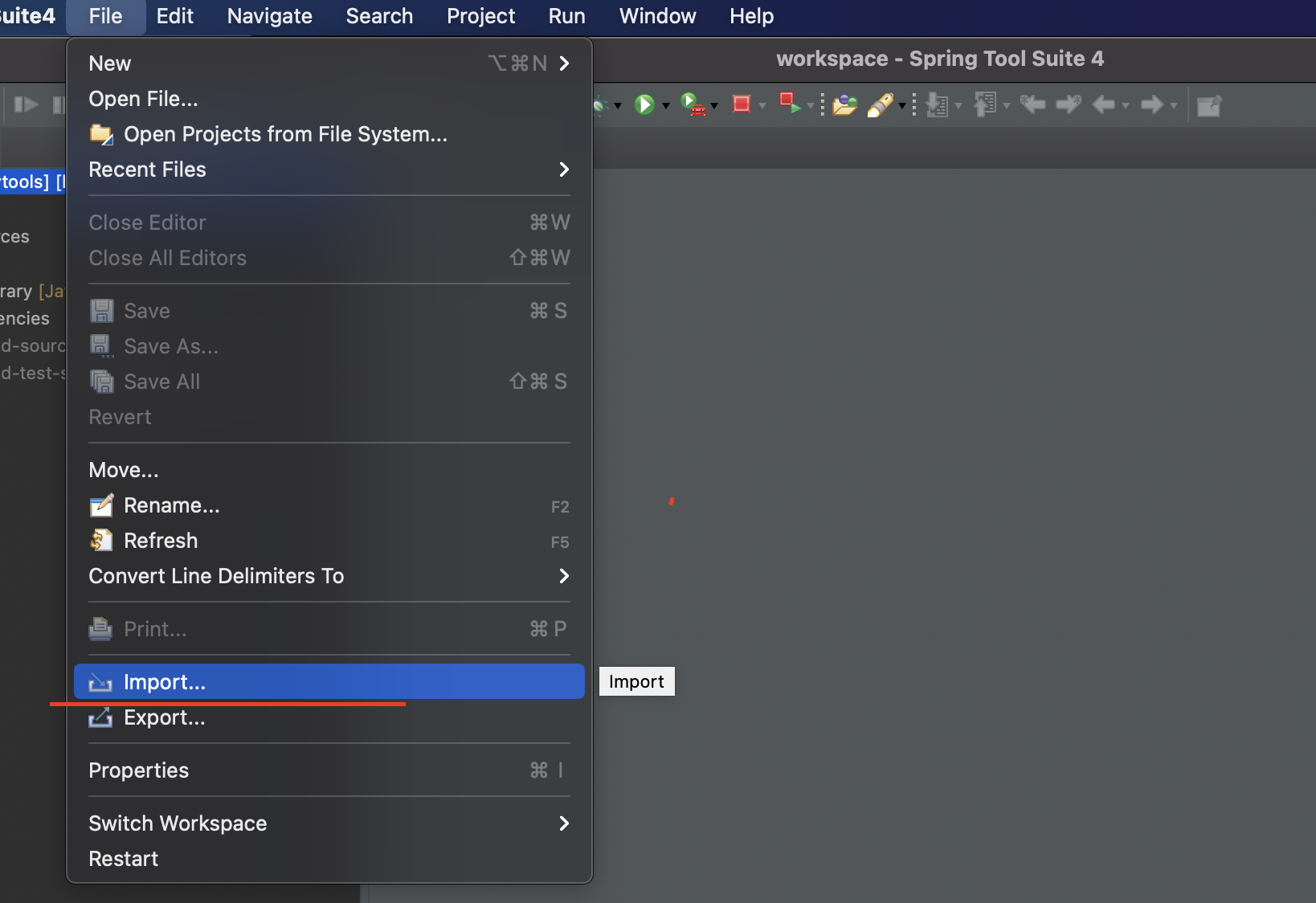
Task: Open the Help menu in the menu bar
Action: (x=751, y=16)
